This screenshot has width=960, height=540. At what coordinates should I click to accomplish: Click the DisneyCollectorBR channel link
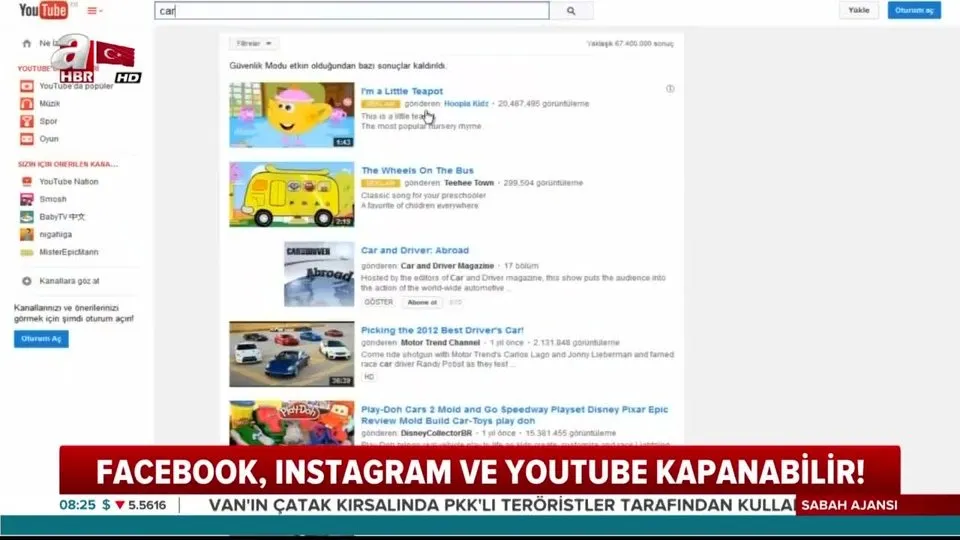(x=436, y=433)
